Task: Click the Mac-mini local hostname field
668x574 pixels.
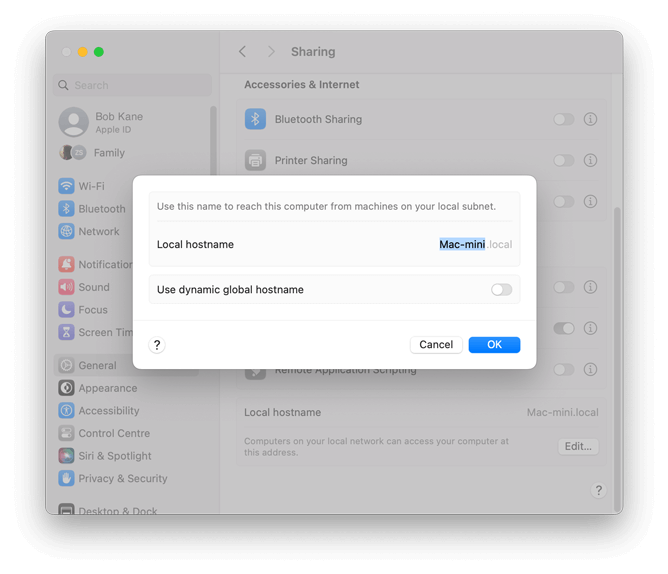Action: [x=462, y=244]
